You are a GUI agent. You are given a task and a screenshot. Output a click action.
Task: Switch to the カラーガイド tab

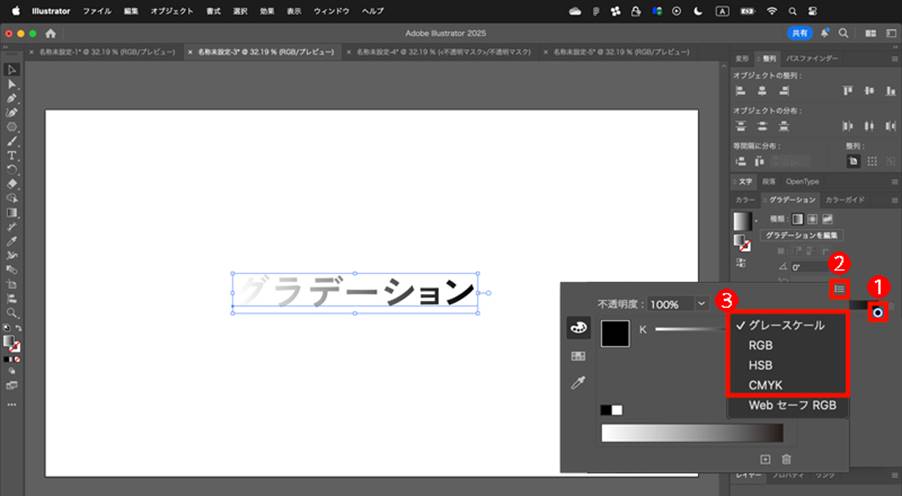(844, 200)
